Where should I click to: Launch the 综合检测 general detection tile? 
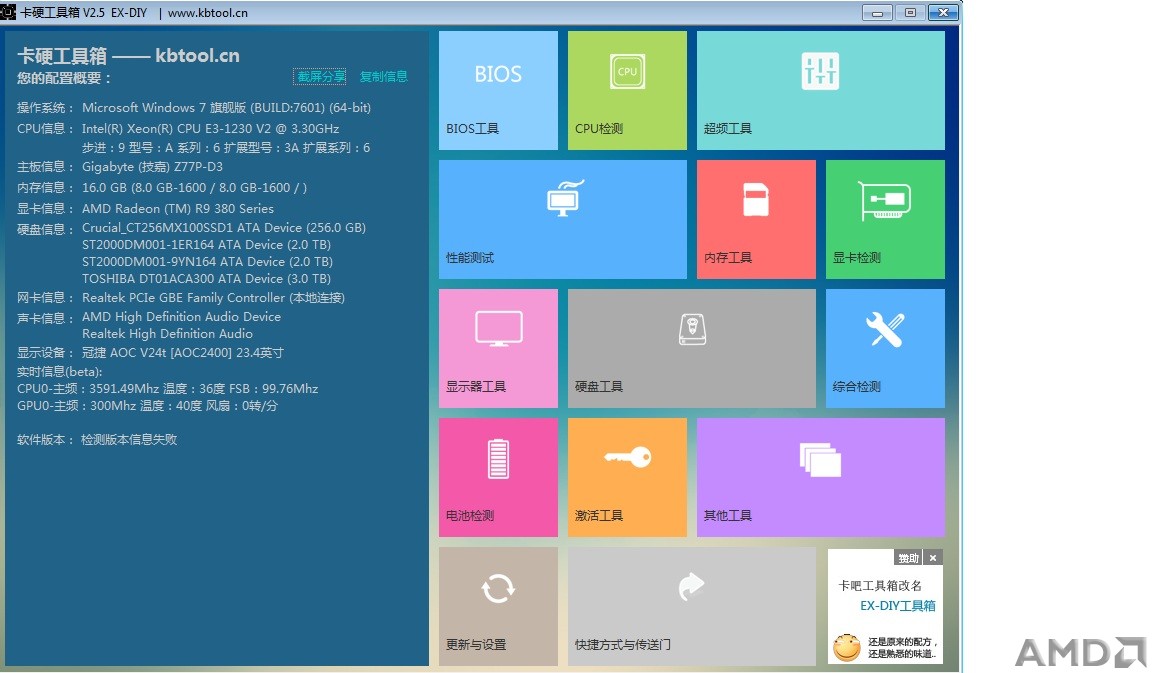885,348
